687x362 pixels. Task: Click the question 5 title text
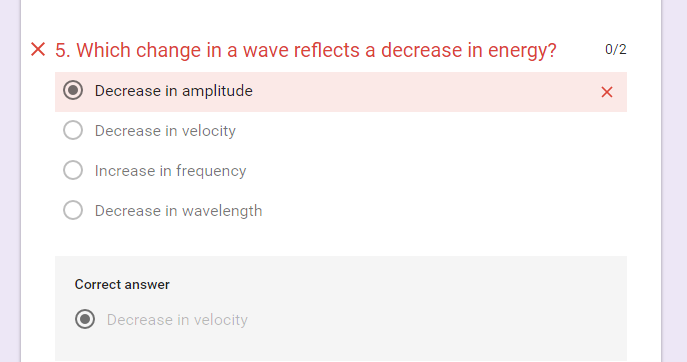(306, 50)
